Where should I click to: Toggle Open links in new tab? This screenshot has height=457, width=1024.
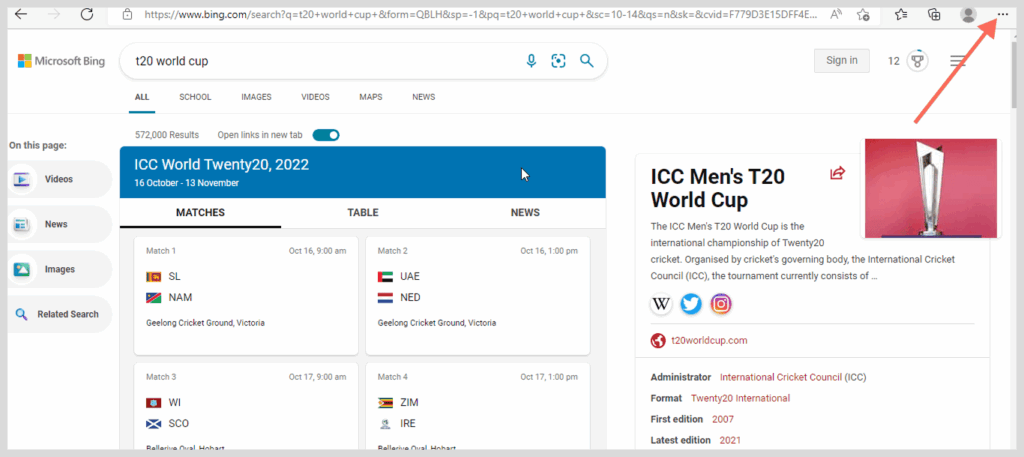326,135
